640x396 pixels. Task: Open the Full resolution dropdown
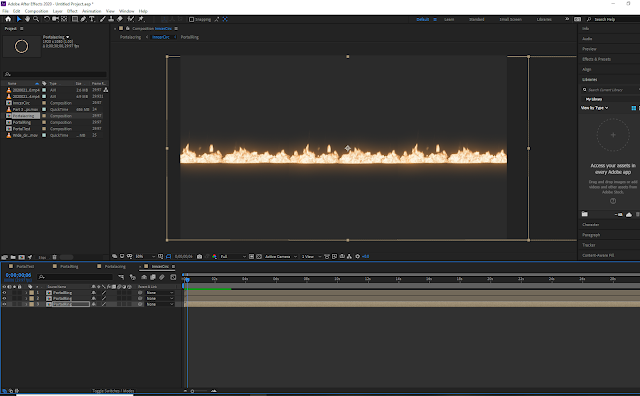(x=233, y=256)
